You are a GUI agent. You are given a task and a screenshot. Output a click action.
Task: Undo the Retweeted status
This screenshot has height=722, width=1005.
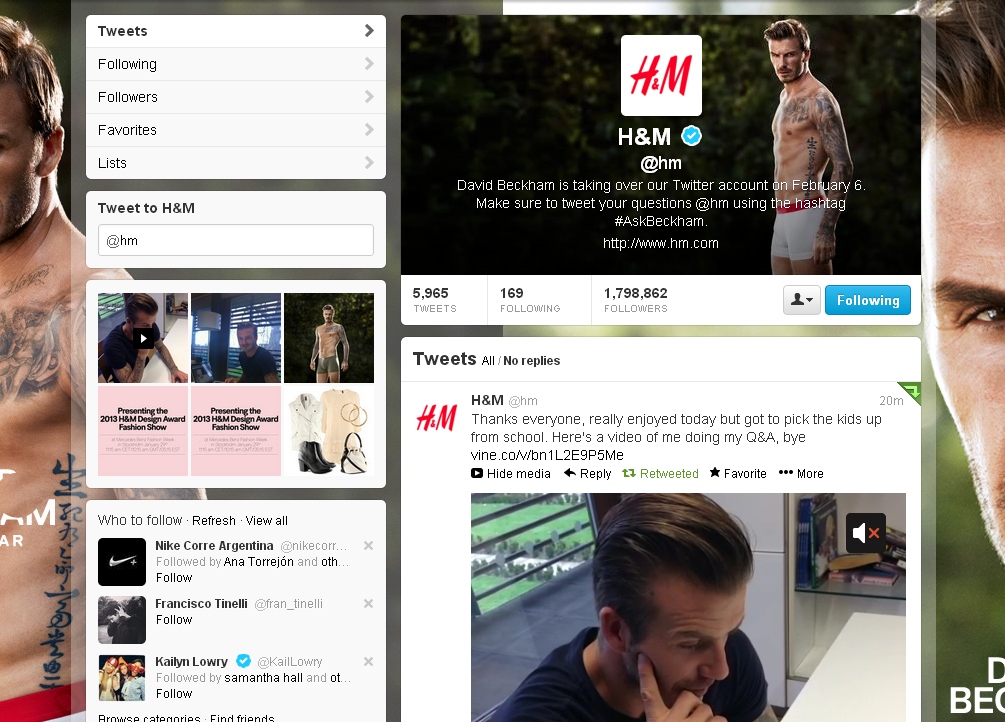coord(661,474)
